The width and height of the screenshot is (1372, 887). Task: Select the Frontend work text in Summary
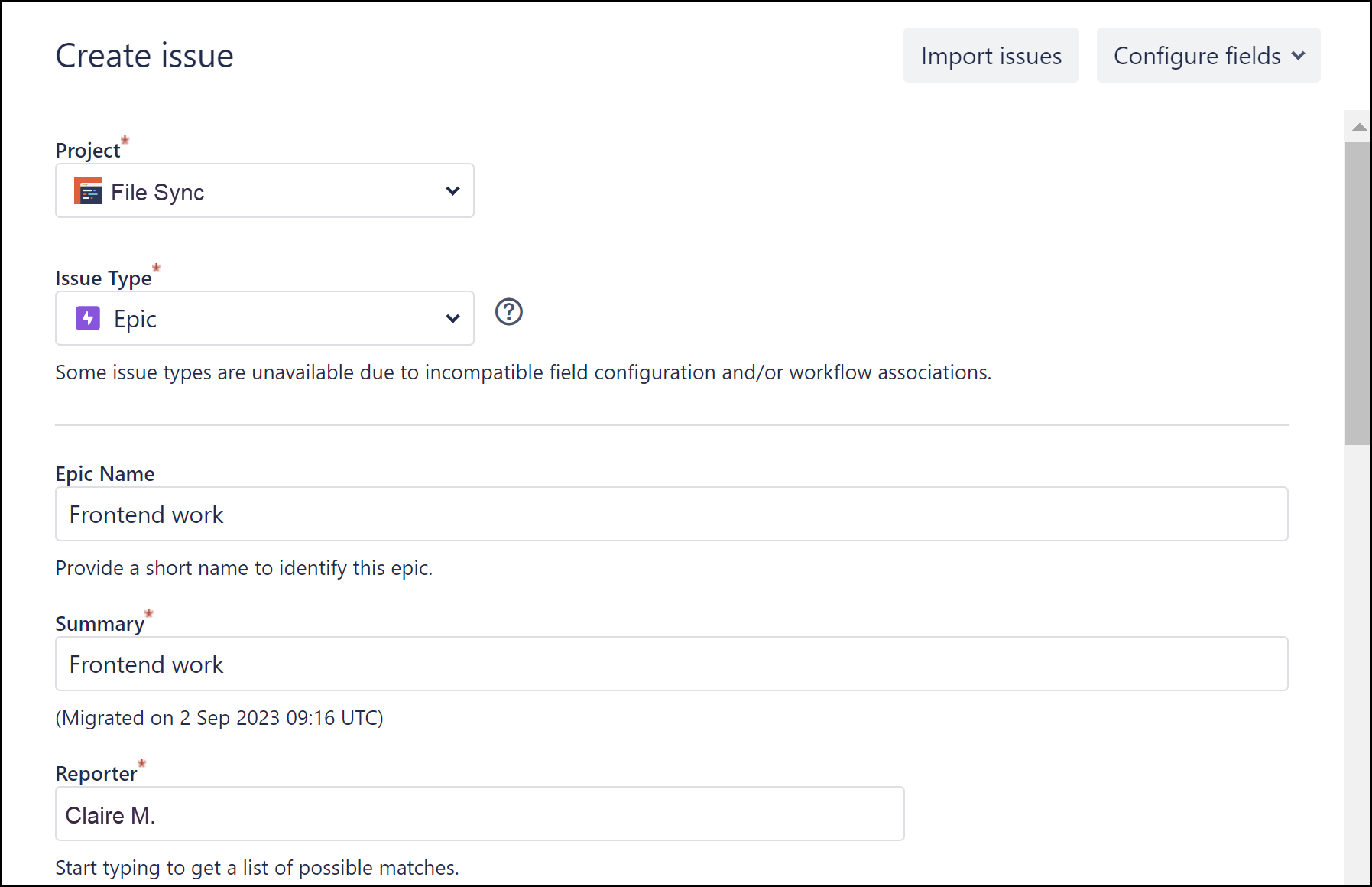tap(146, 664)
